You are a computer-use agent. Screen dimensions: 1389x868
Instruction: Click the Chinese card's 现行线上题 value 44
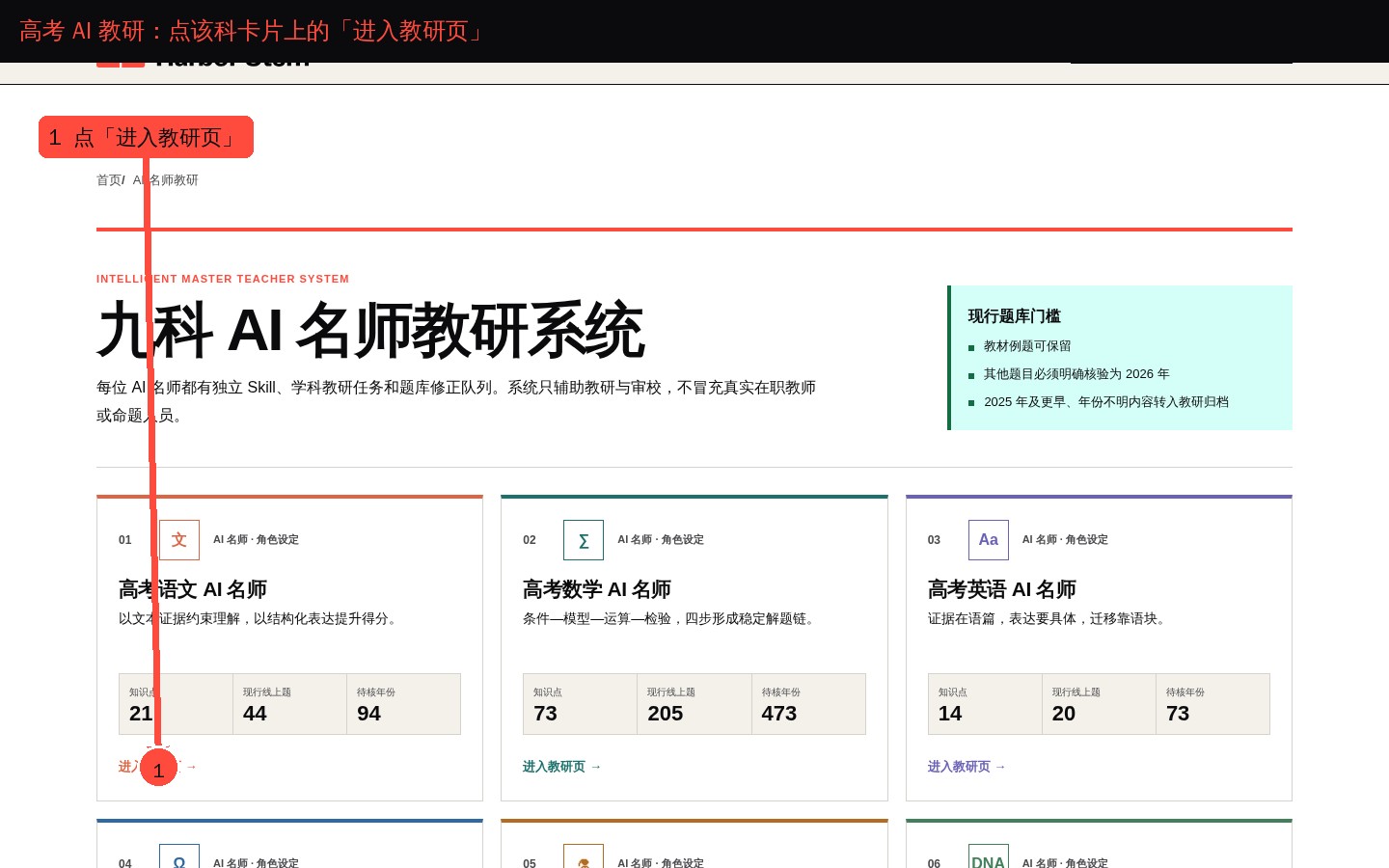tap(255, 714)
